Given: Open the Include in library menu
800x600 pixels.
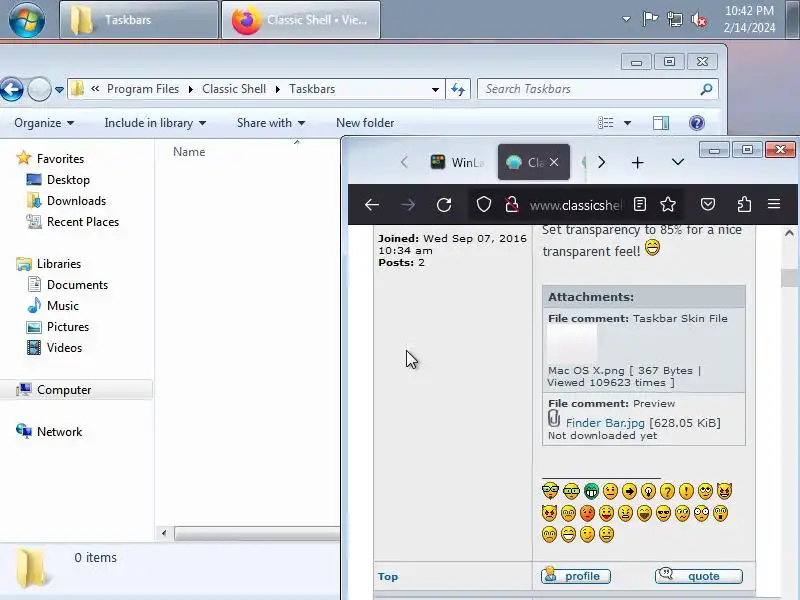Looking at the screenshot, I should tap(155, 123).
